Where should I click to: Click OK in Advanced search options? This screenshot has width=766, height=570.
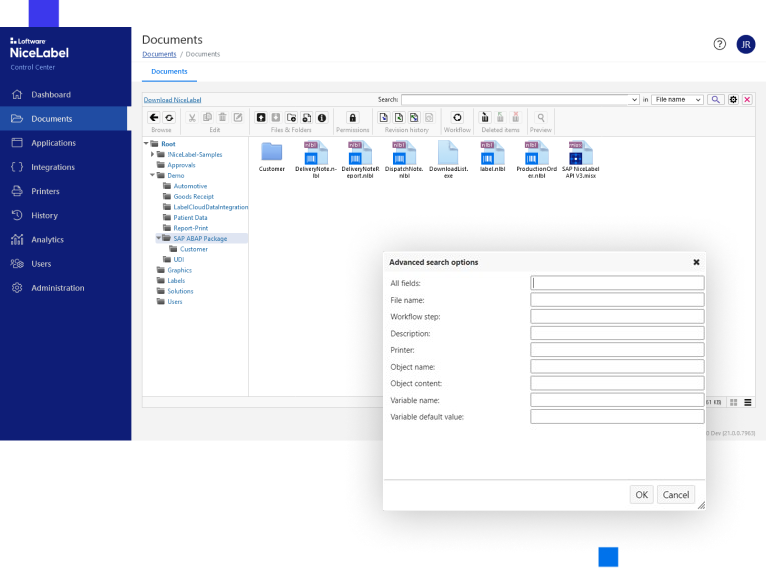[641, 494]
